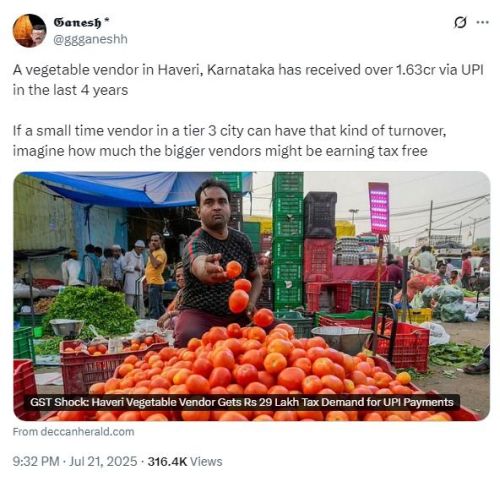500x481 pixels.
Task: View the 316.4K Views count
Action: pyautogui.click(x=185, y=462)
